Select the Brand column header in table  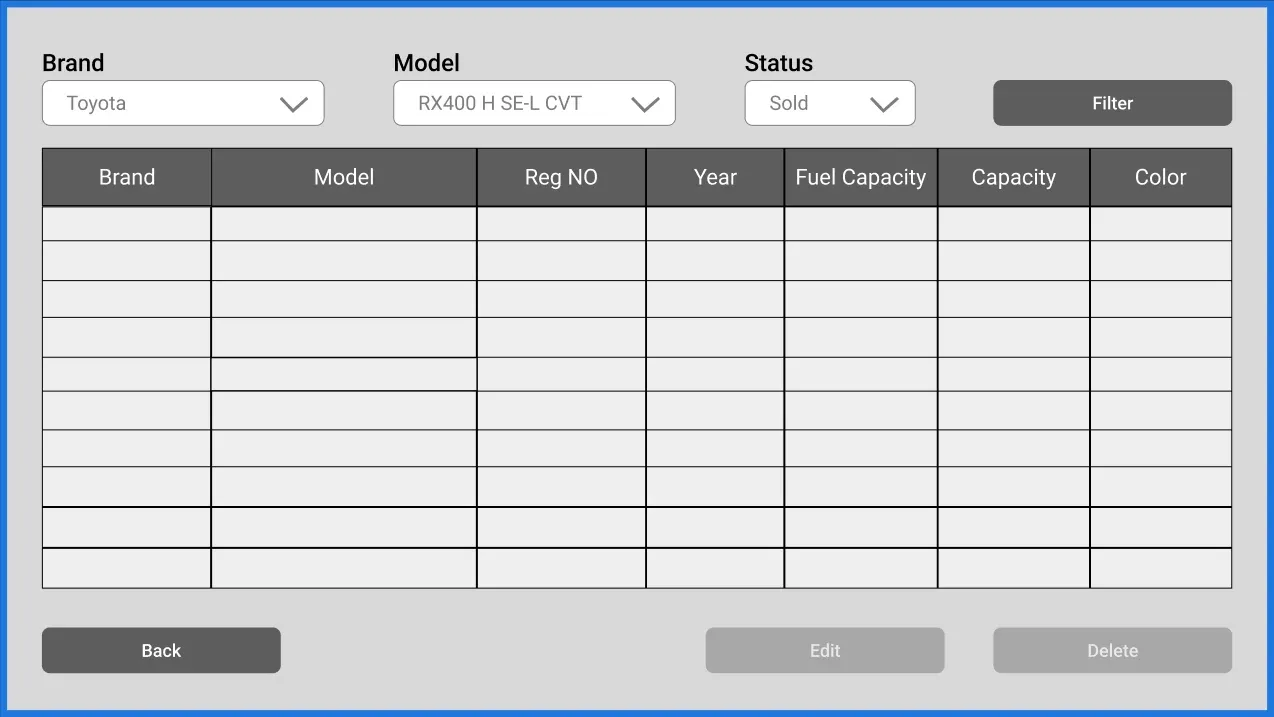tap(127, 177)
